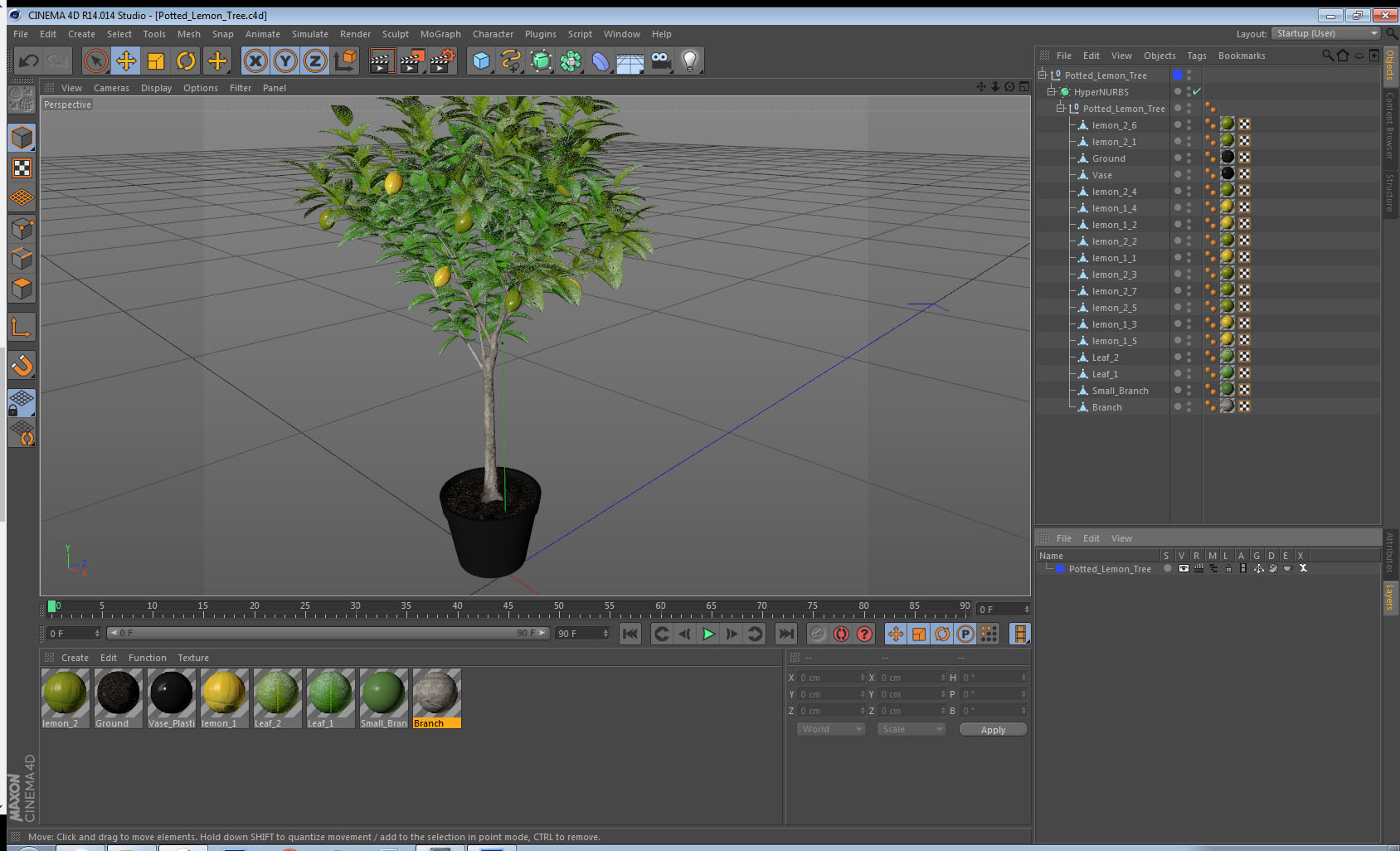
Task: Enable Model mode in left palette
Action: click(22, 138)
